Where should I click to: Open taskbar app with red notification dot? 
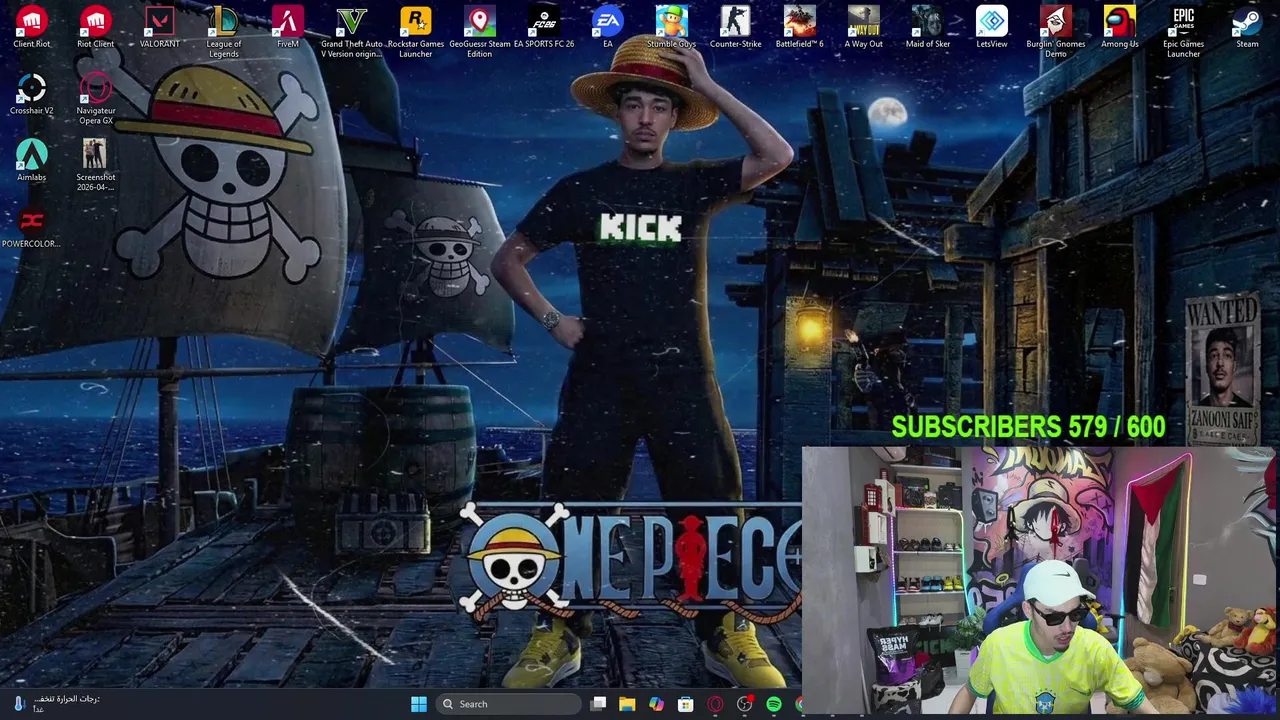point(745,704)
